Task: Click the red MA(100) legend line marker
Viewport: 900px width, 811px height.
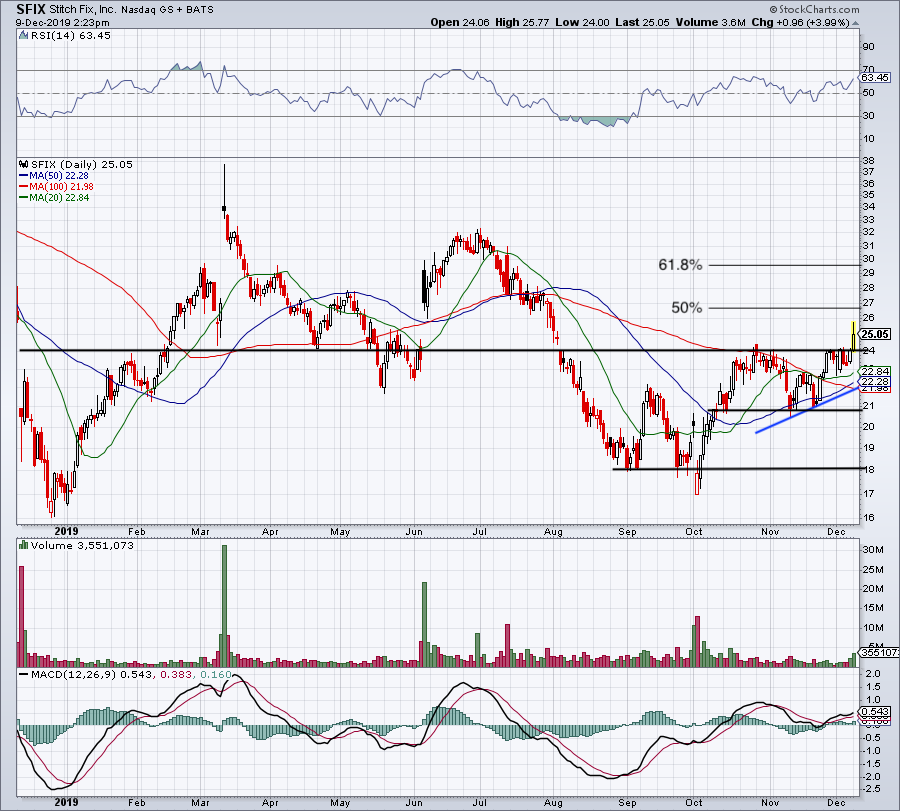Action: point(24,187)
